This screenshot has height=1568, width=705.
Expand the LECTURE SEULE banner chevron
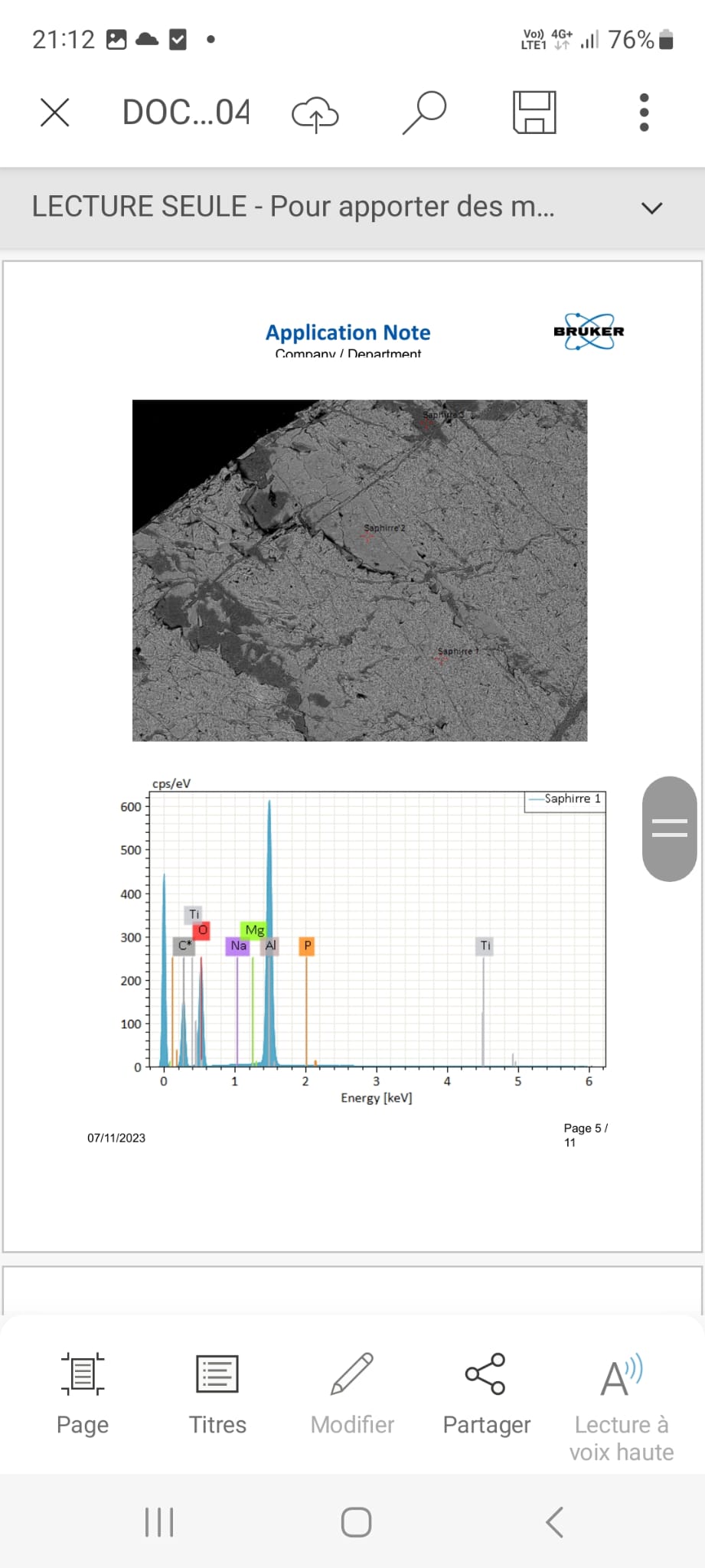coord(651,207)
